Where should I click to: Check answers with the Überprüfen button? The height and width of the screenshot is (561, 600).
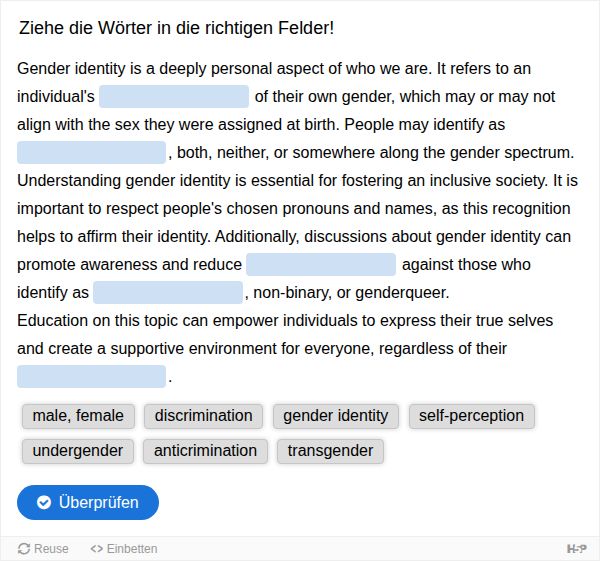click(x=88, y=502)
